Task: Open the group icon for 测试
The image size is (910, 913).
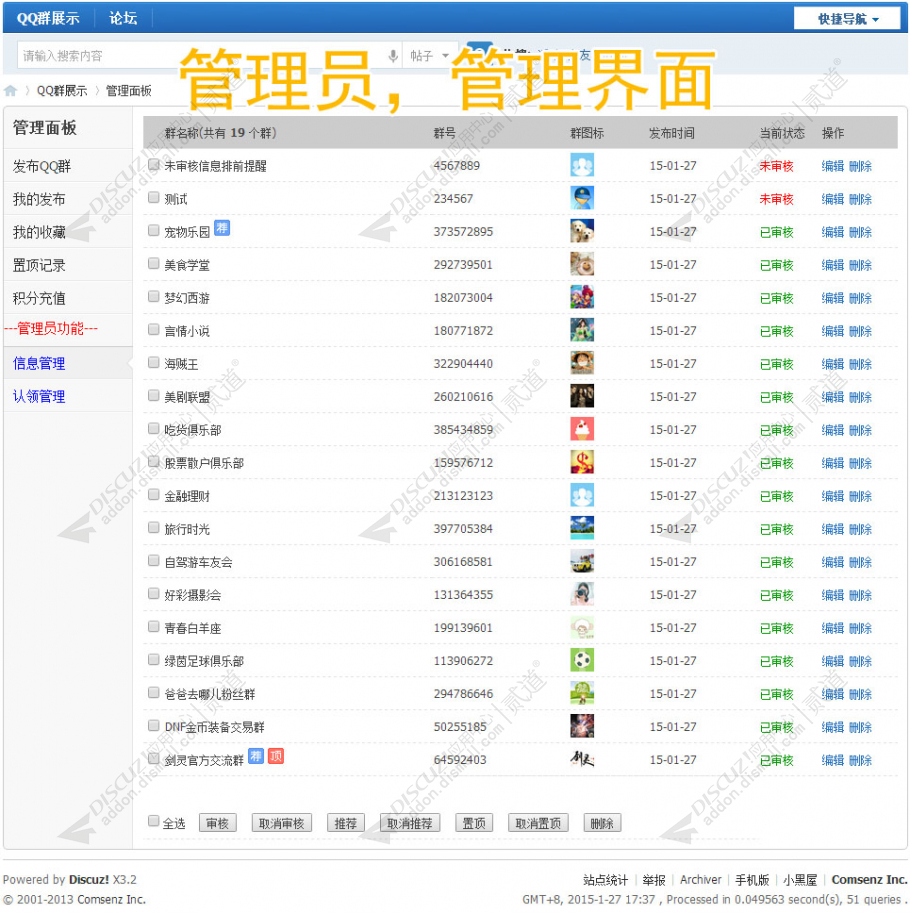Action: tap(582, 199)
